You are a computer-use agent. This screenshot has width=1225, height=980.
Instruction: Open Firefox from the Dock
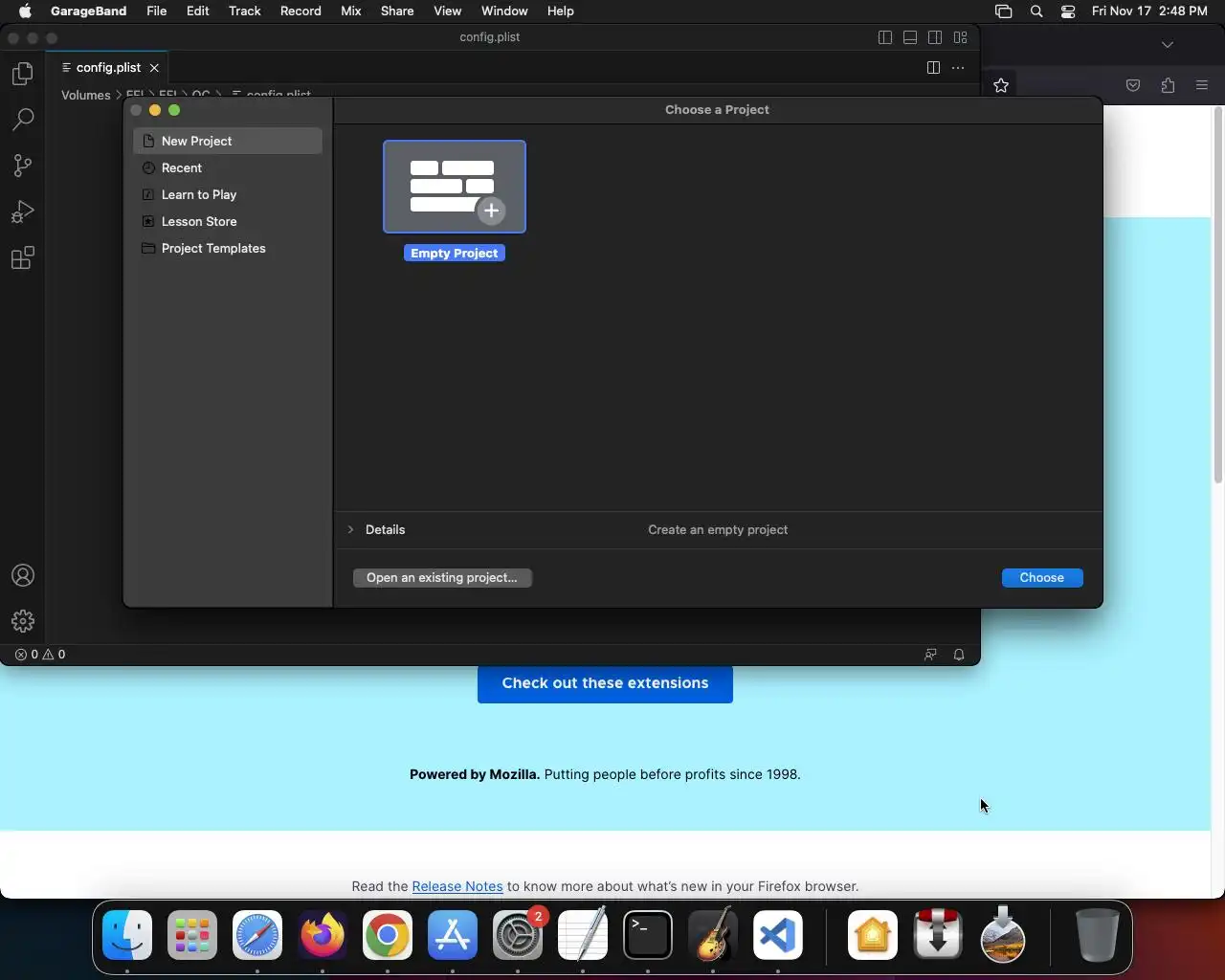click(x=323, y=935)
